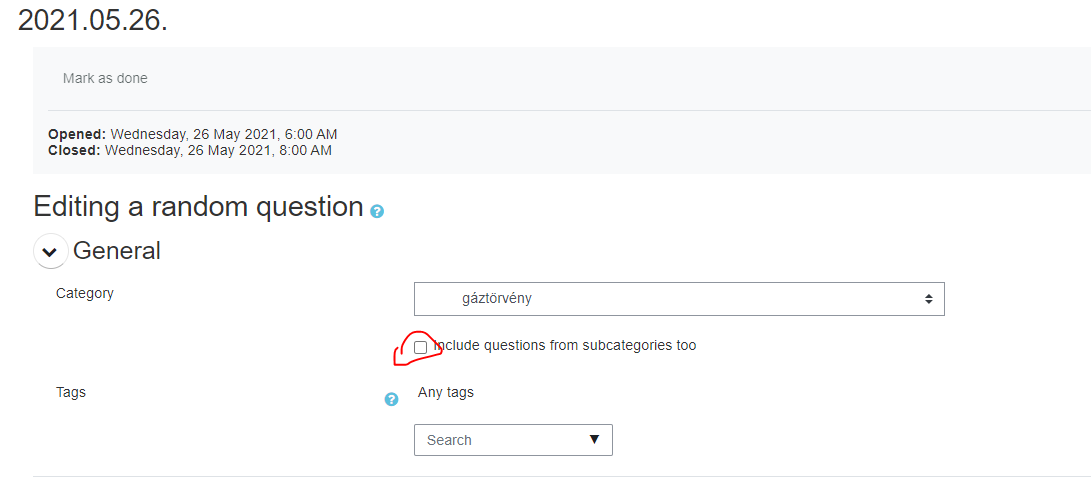Select the gáztörvény category value text

497,299
